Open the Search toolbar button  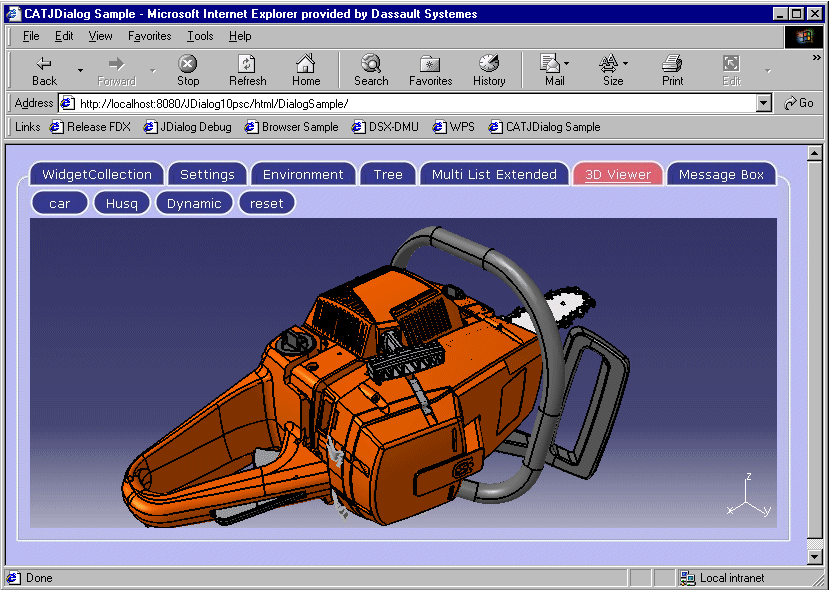[371, 71]
